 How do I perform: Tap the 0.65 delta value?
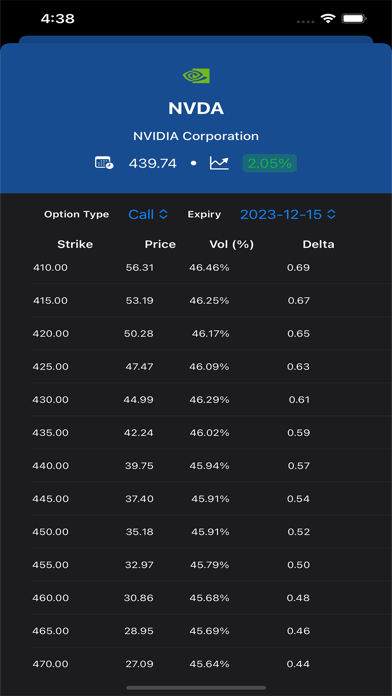(x=298, y=333)
